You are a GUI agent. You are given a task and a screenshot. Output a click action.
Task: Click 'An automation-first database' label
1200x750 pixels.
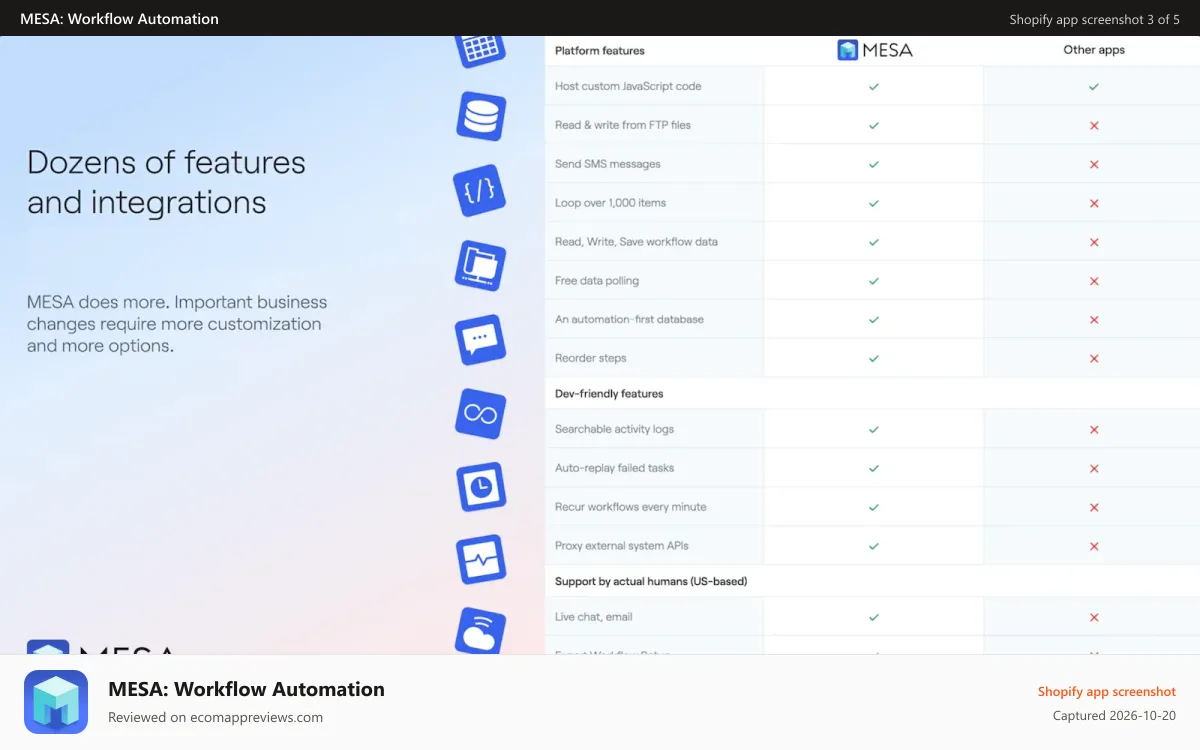(x=629, y=320)
